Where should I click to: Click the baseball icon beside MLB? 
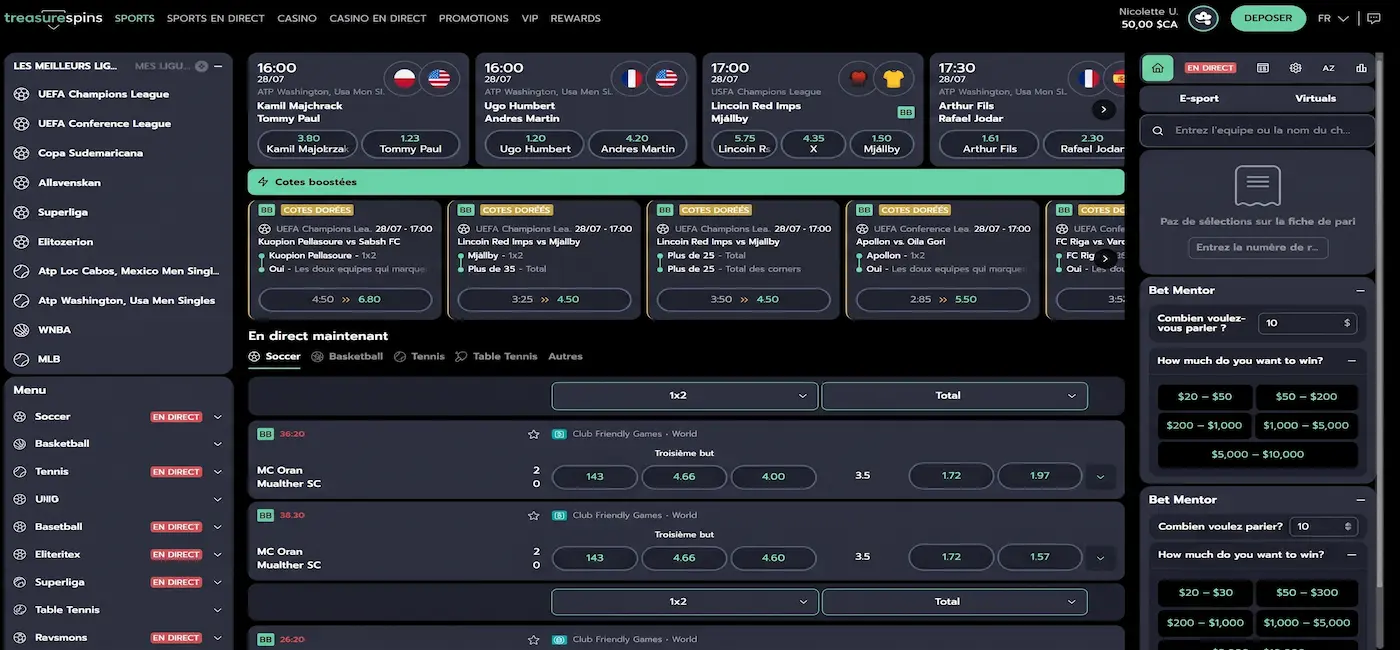pos(21,359)
